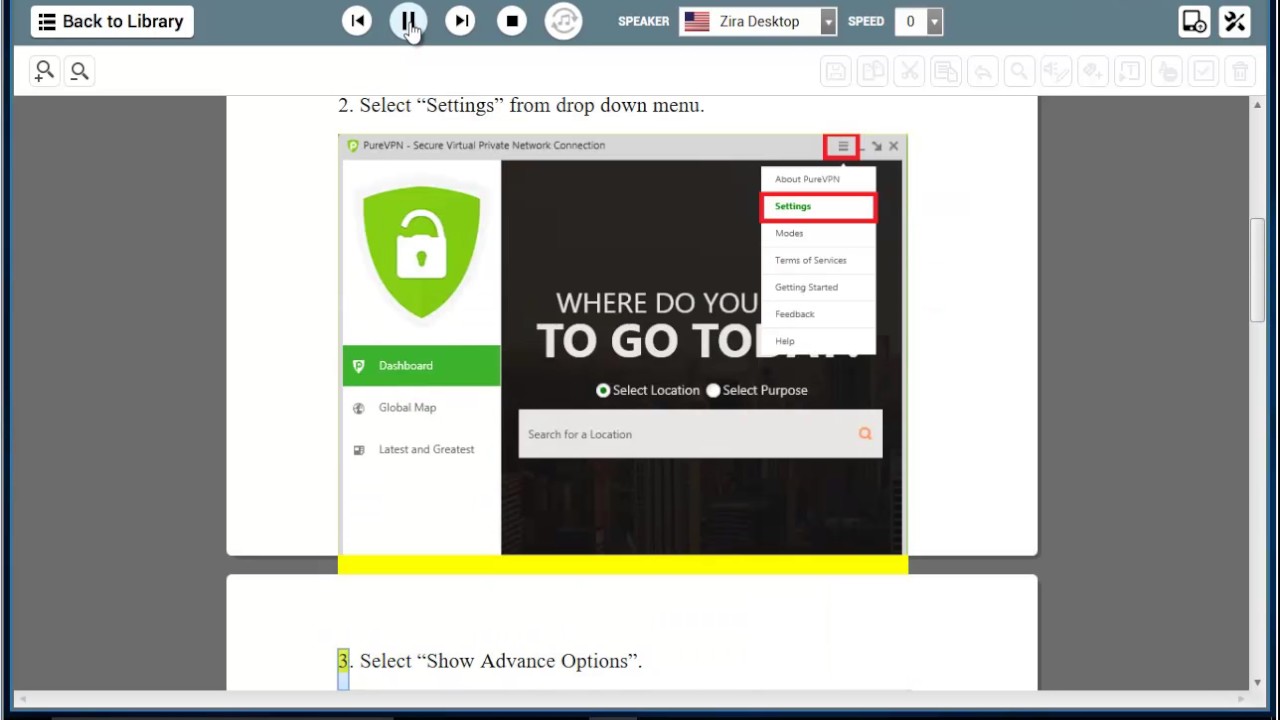Click the greyed-out Find magnifier icon
The height and width of the screenshot is (720, 1280).
1019,71
